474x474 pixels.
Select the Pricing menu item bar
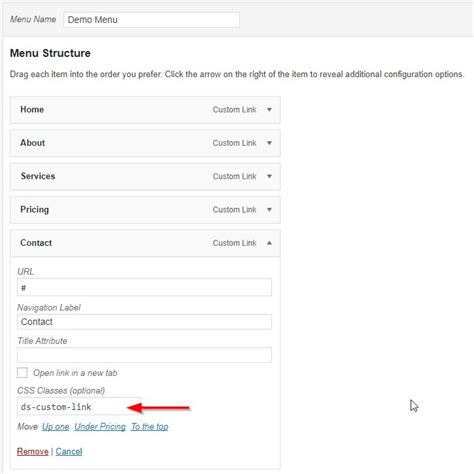(145, 210)
